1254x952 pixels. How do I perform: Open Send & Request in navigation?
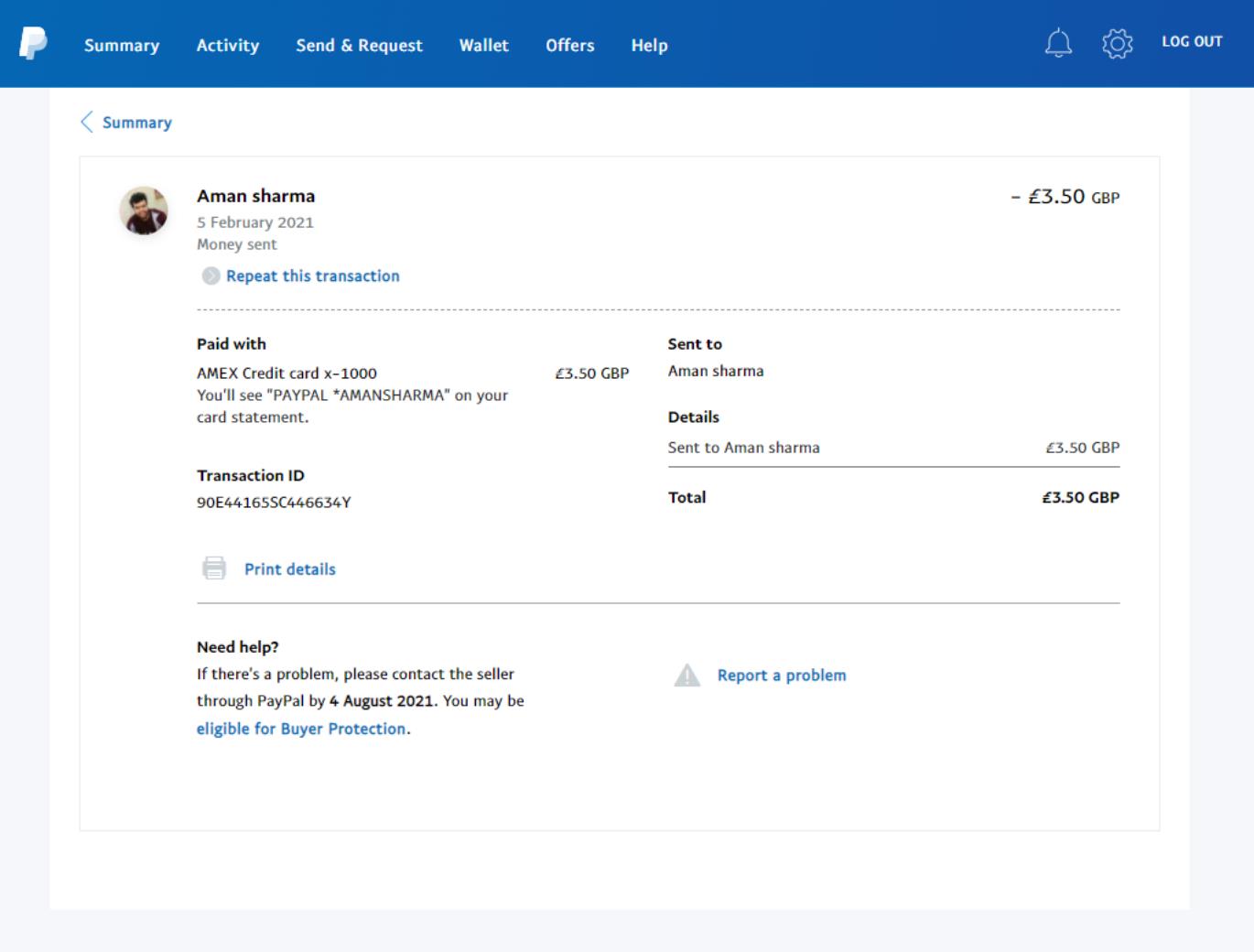[359, 45]
